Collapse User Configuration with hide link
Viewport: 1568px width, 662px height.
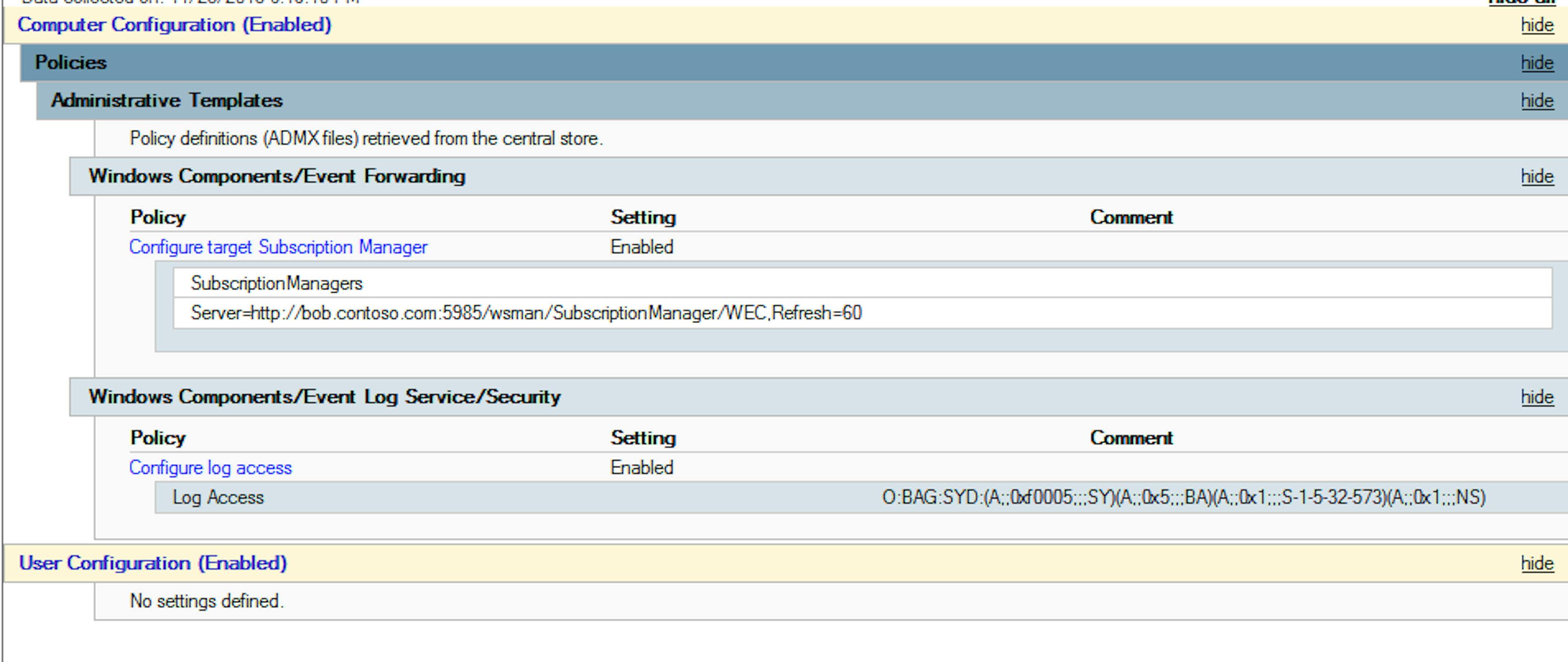coord(1536,564)
